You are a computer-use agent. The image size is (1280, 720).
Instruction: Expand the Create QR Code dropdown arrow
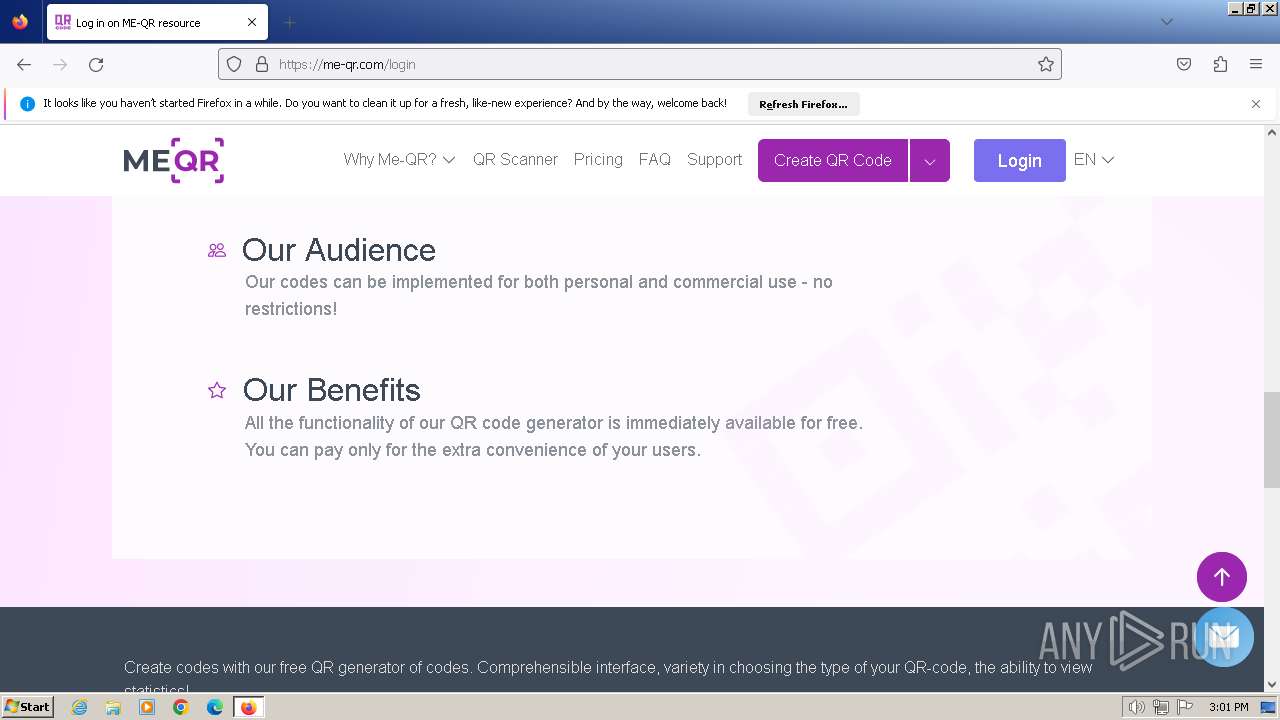(930, 160)
